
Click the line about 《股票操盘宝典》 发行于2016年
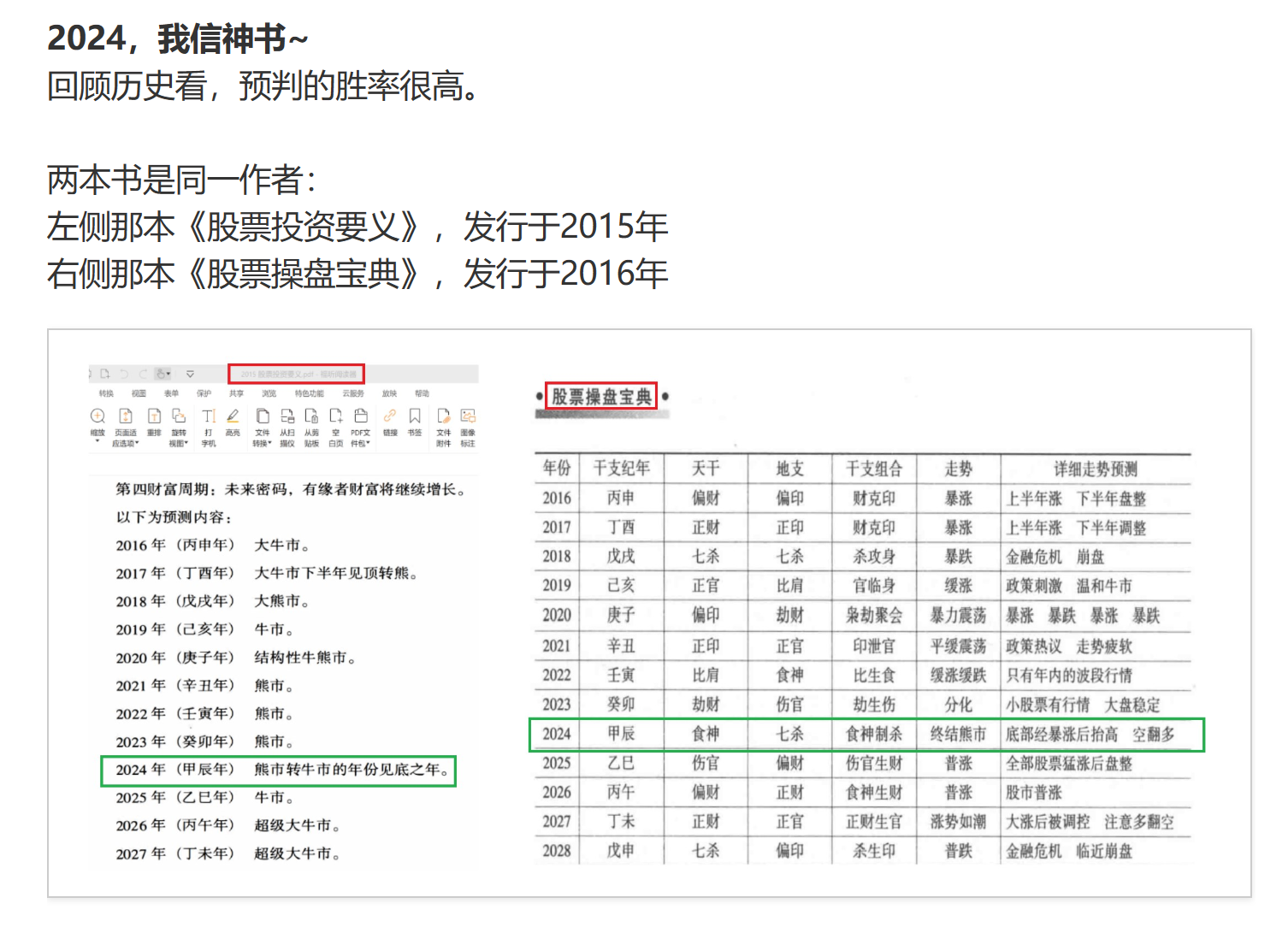coord(357,274)
